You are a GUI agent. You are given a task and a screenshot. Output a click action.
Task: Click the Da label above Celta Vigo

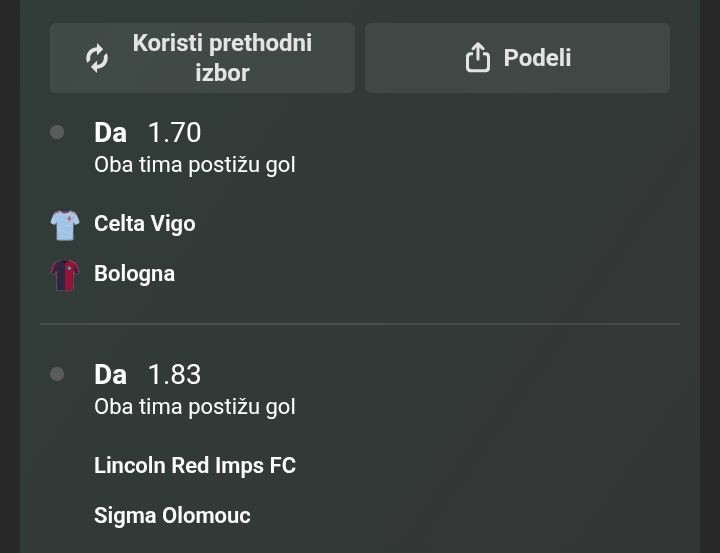110,132
